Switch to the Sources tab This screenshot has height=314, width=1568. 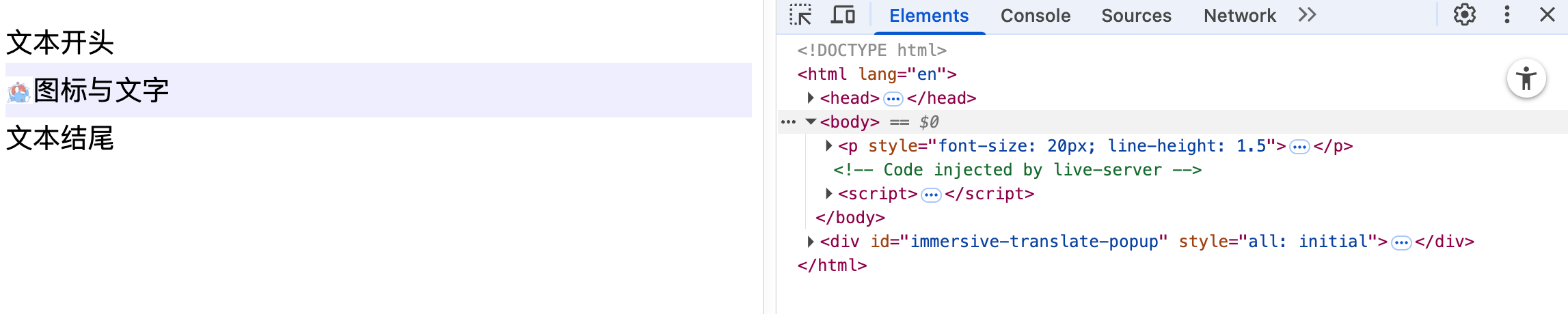pos(1136,16)
